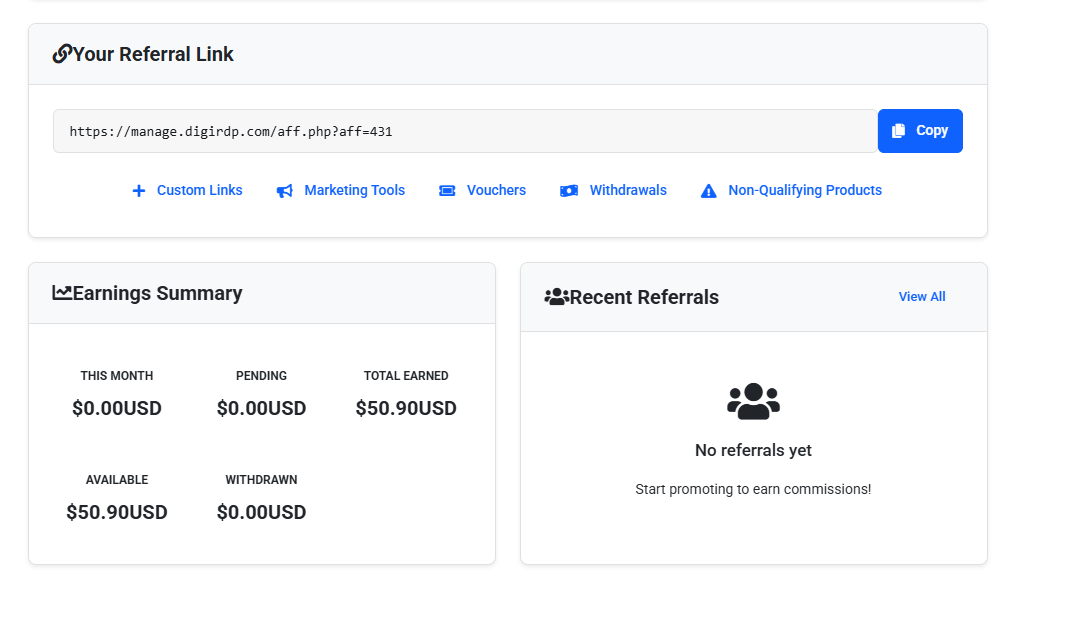Click the TOTAL EARNED label
This screenshot has height=621, width=1083.
coord(406,376)
